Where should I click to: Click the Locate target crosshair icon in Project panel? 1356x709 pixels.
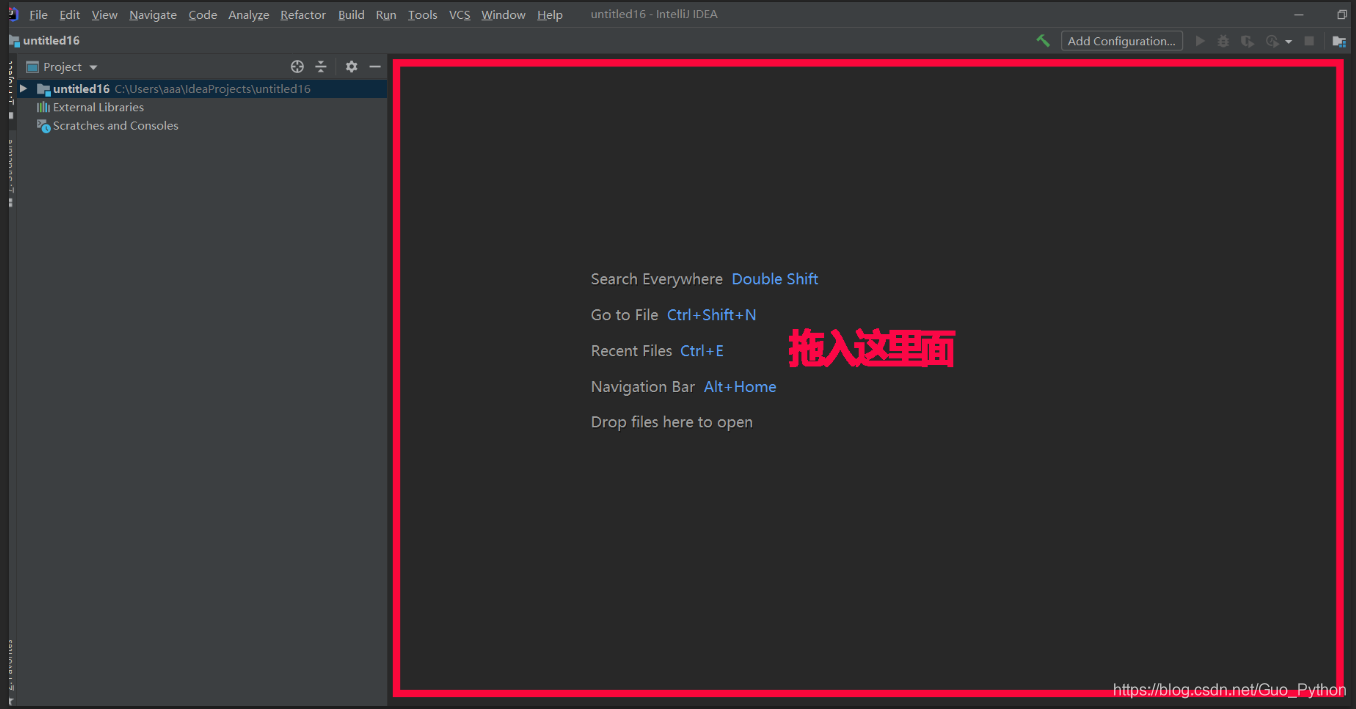[x=297, y=67]
